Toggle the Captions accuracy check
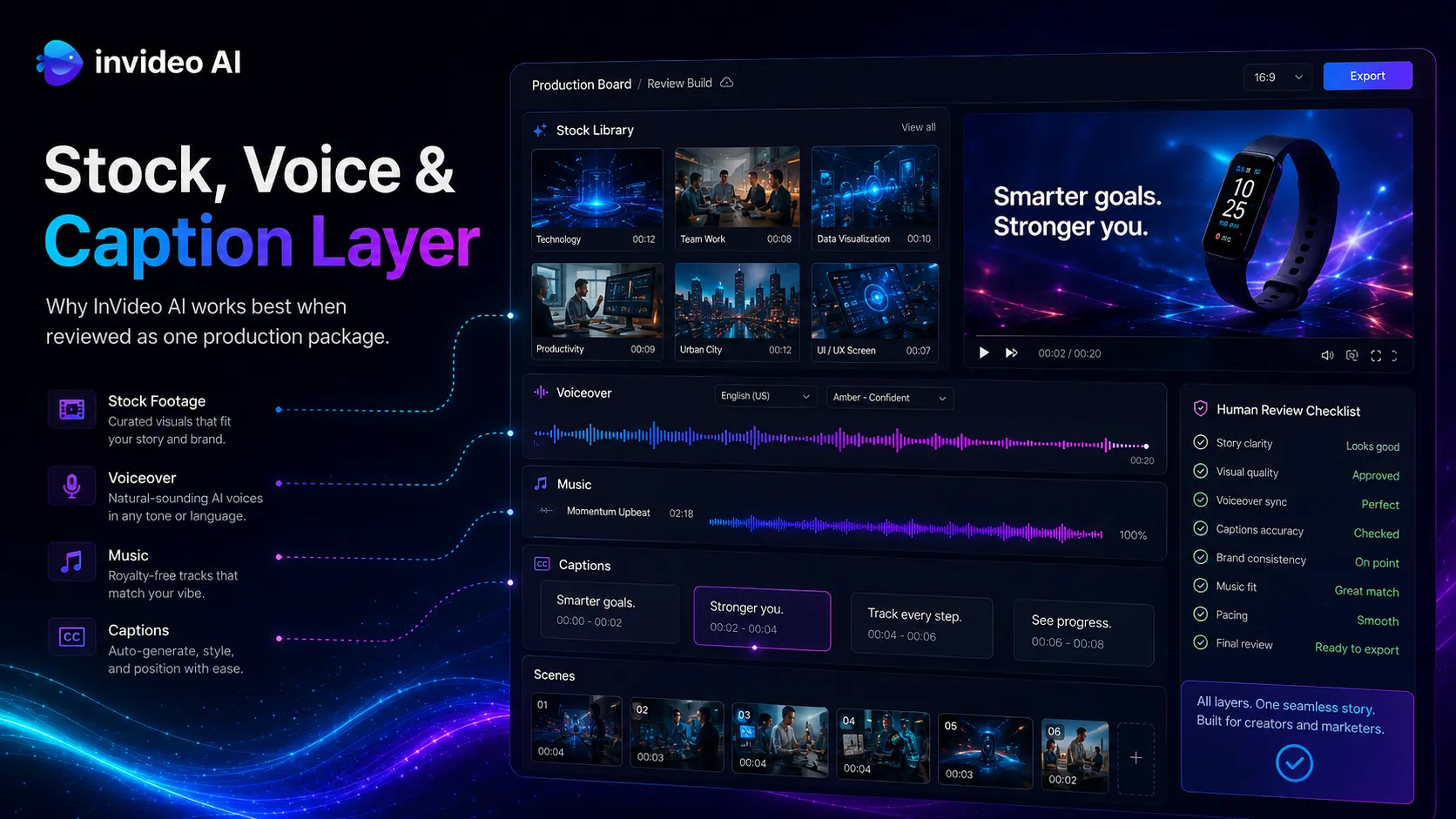 point(1200,528)
